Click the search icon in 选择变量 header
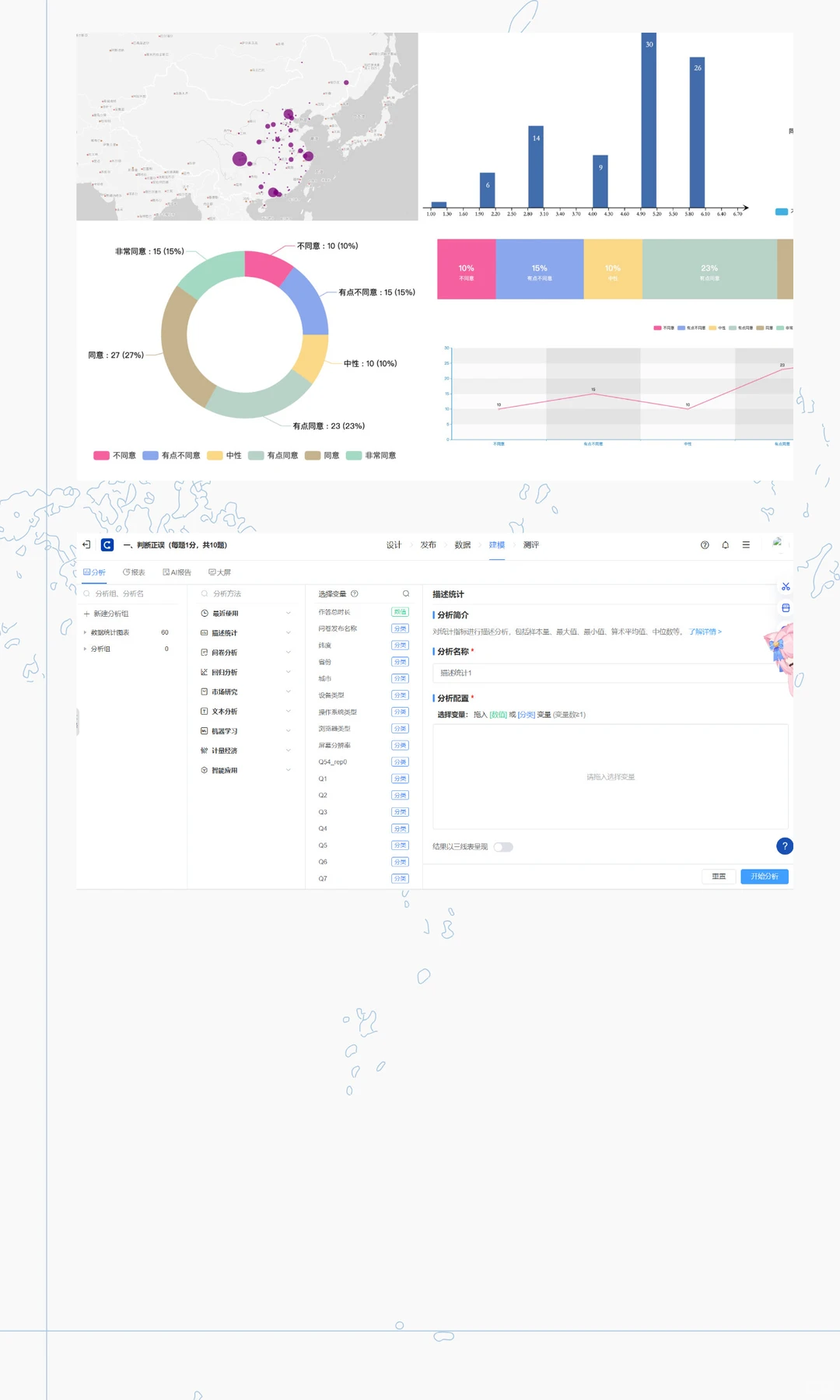840x1400 pixels. coord(406,593)
